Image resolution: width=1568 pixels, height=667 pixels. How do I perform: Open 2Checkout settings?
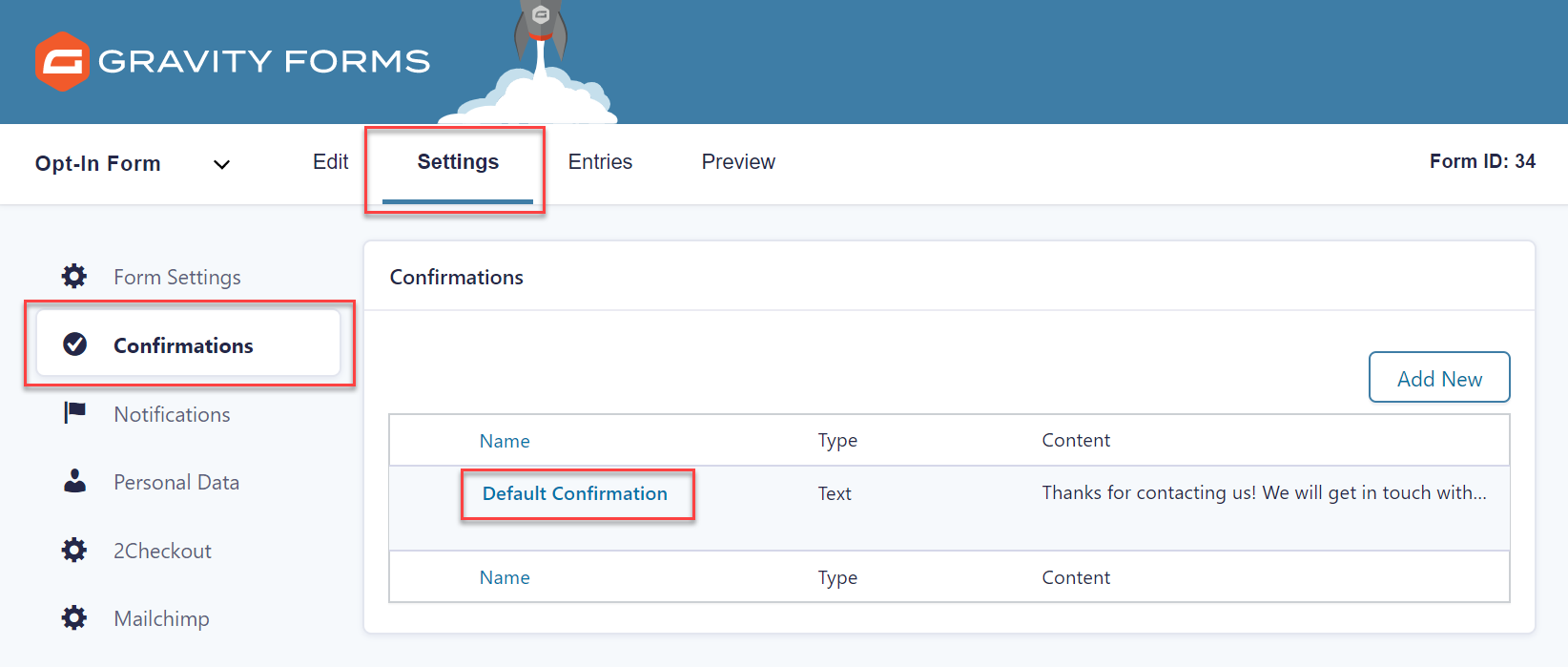(162, 551)
